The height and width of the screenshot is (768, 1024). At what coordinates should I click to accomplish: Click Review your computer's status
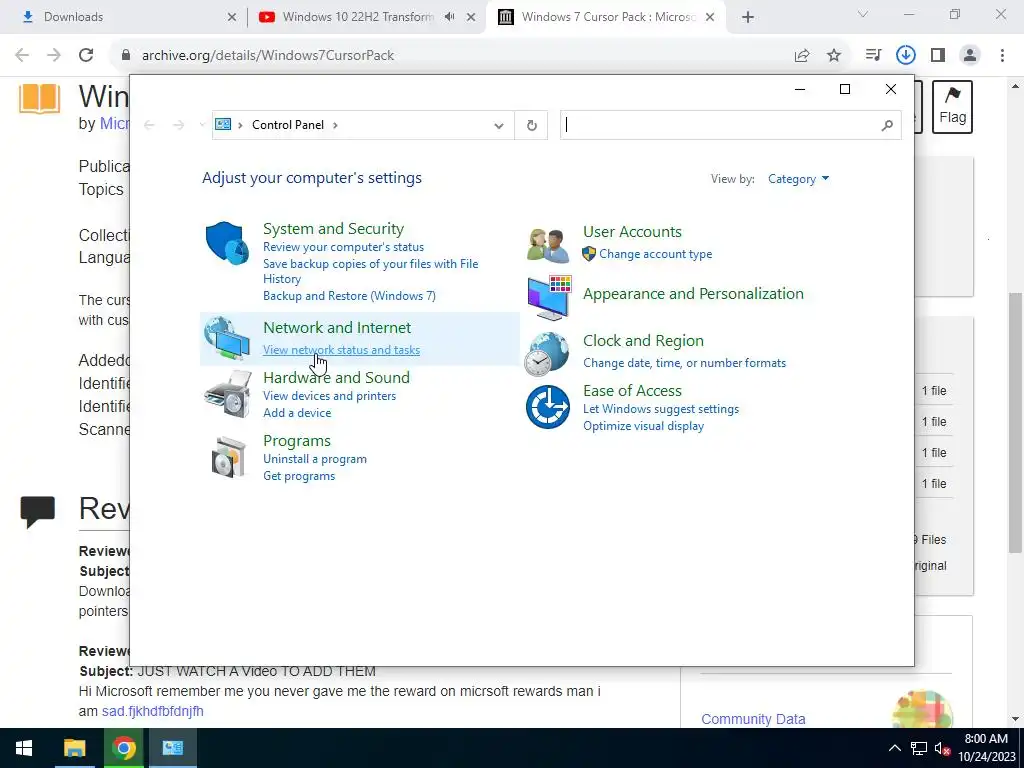point(344,247)
